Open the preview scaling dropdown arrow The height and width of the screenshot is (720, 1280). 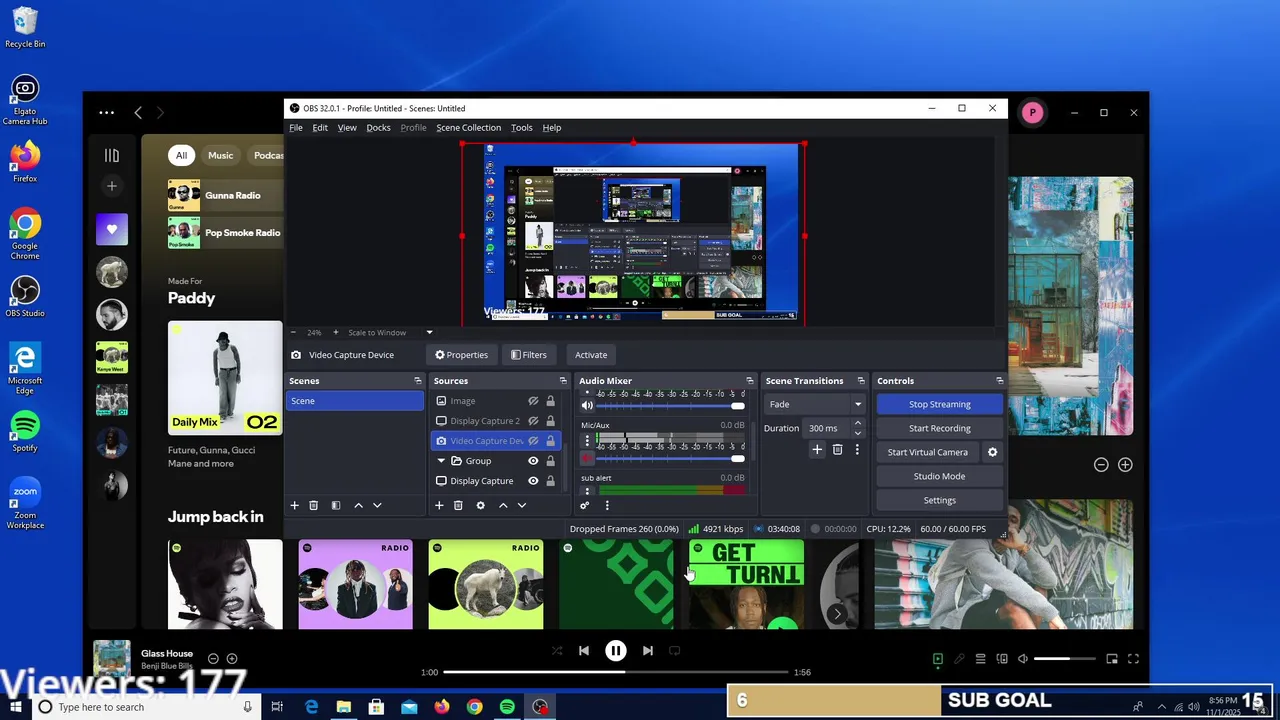[430, 333]
